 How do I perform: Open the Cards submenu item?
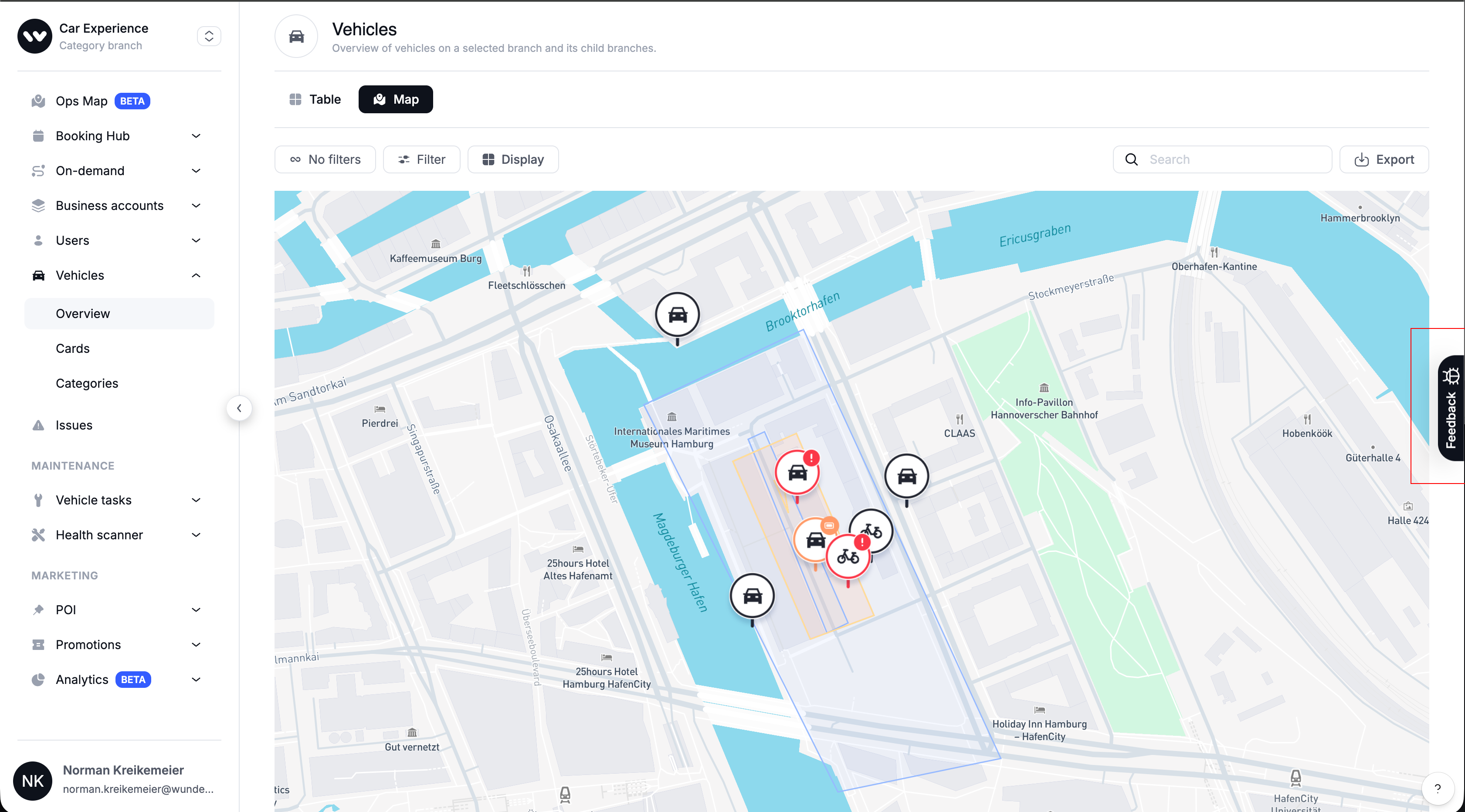click(x=73, y=348)
